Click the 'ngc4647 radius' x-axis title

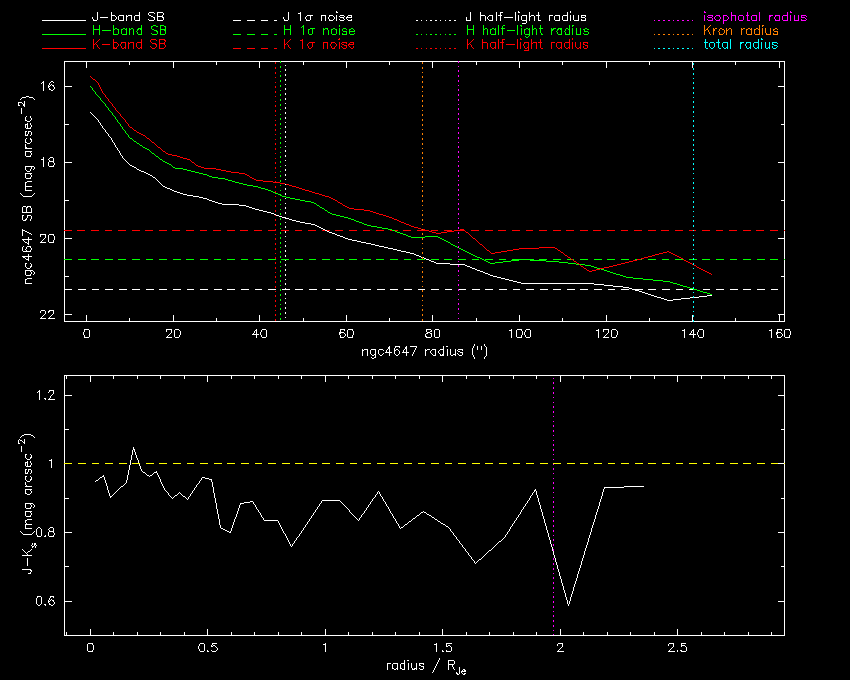(426, 353)
